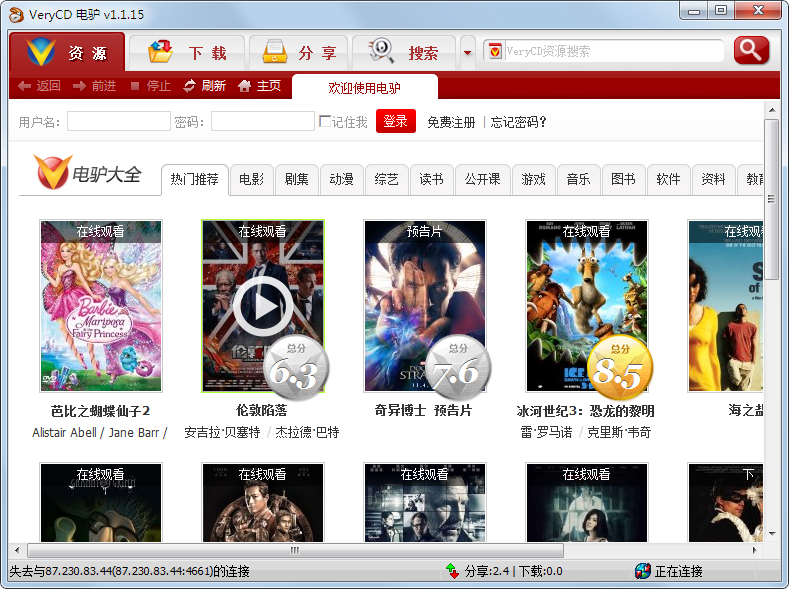This screenshot has width=789, height=589.
Task: Open the 芭比之蝴蝶仙子2 title link
Action: coord(101,411)
